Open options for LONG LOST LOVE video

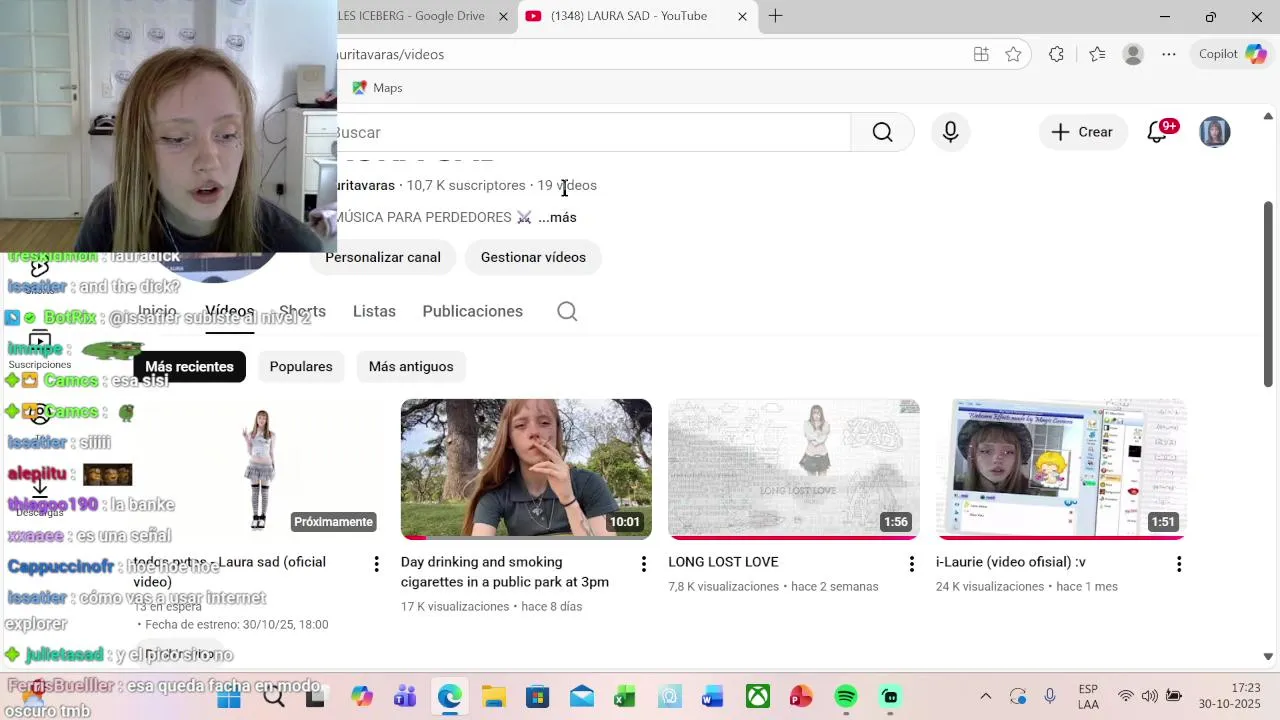click(x=911, y=564)
